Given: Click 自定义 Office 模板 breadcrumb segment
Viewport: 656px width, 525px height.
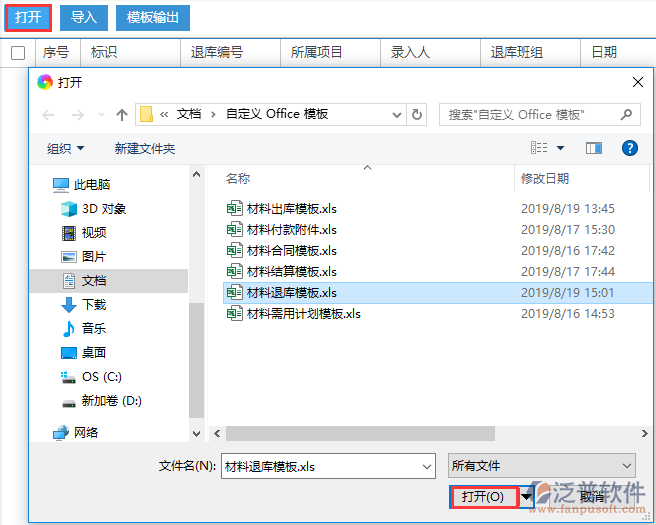Looking at the screenshot, I should coord(277,114).
